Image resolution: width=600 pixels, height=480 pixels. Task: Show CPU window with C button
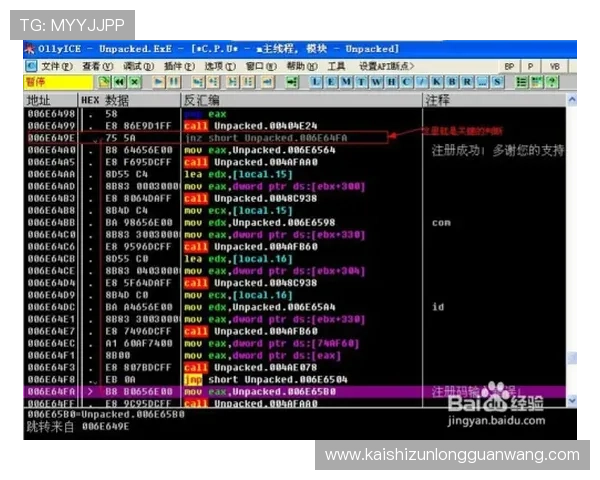pos(406,82)
